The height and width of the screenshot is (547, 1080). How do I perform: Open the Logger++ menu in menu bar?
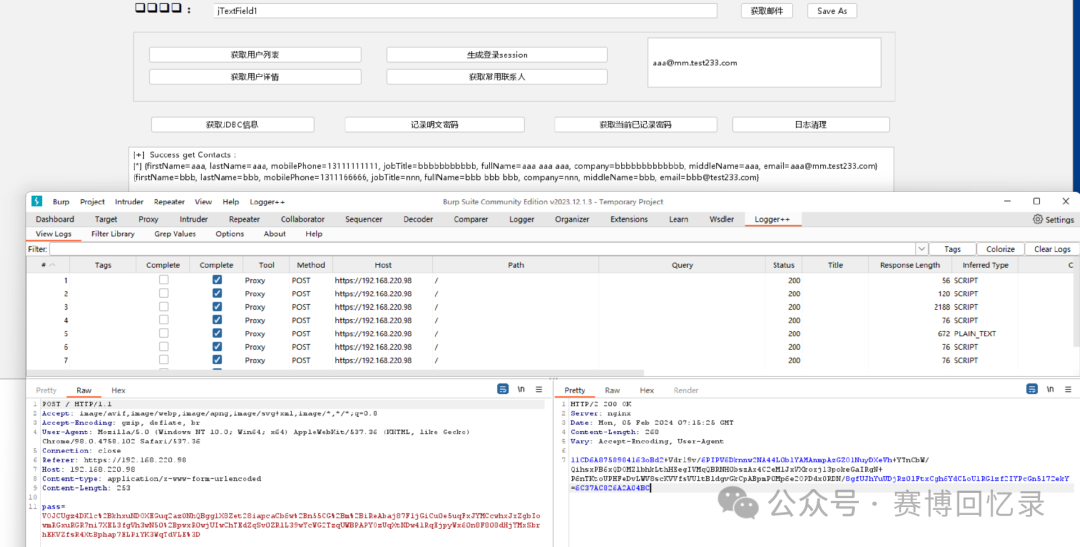click(x=267, y=202)
